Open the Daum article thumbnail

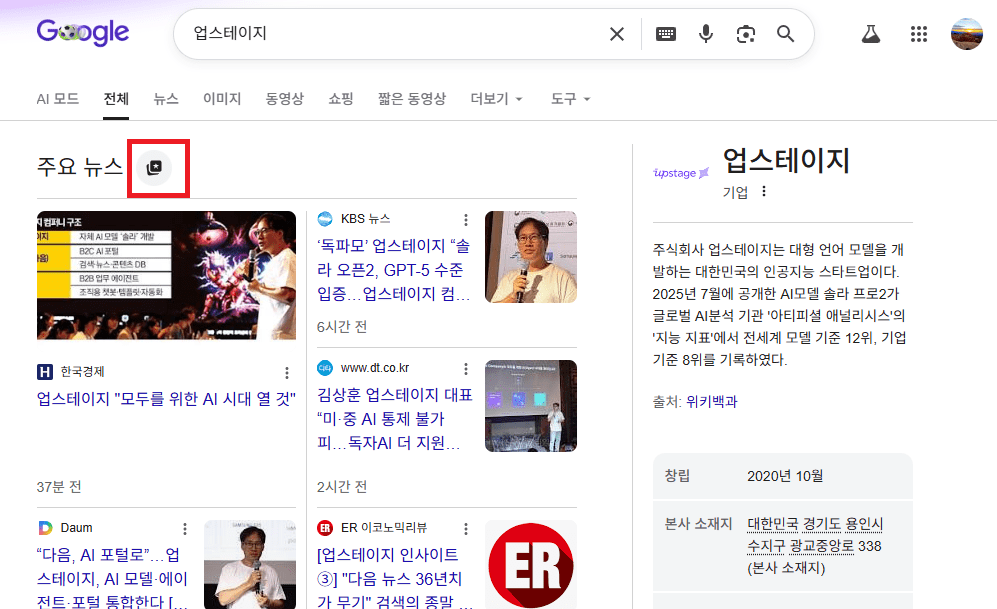pyautogui.click(x=250, y=565)
